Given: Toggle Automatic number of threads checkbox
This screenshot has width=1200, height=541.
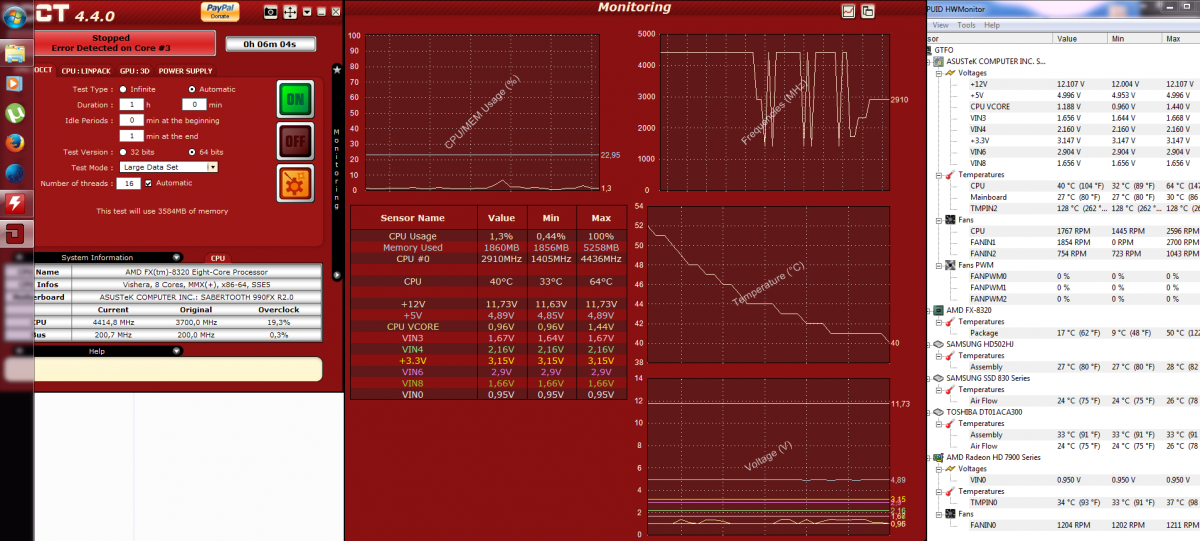Looking at the screenshot, I should pos(149,183).
